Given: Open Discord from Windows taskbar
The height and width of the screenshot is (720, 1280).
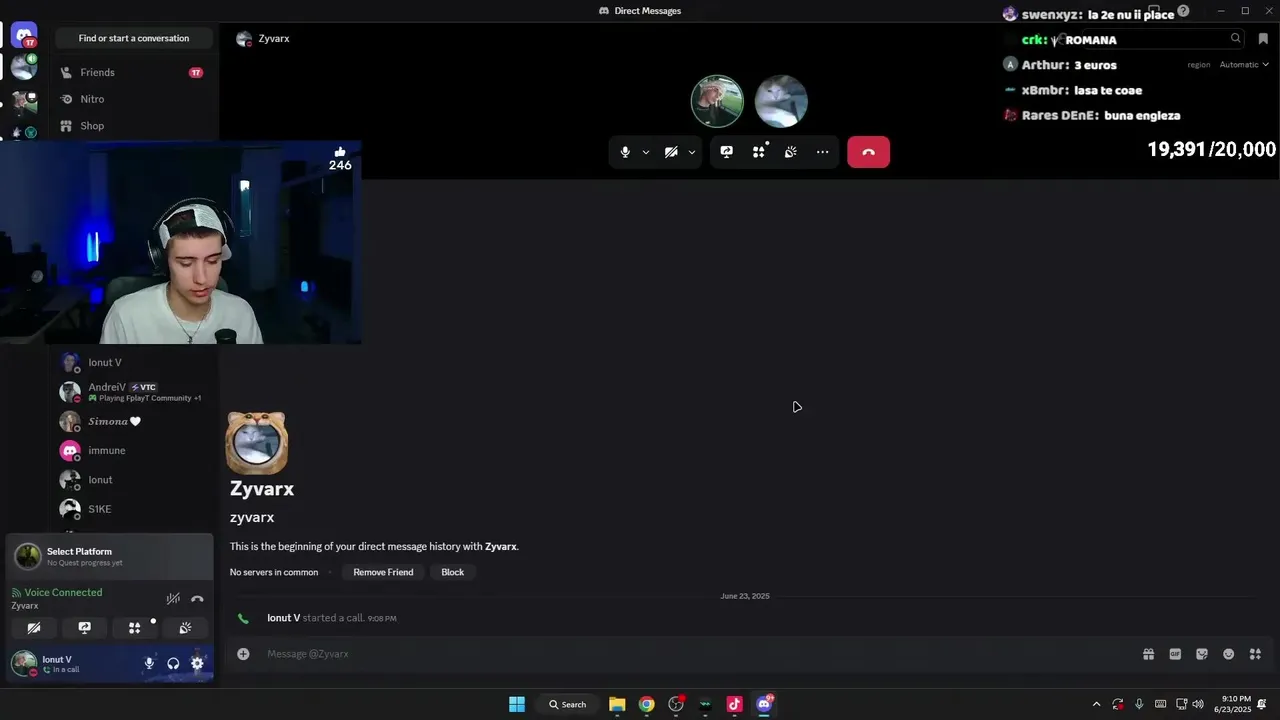Looking at the screenshot, I should click(764, 704).
